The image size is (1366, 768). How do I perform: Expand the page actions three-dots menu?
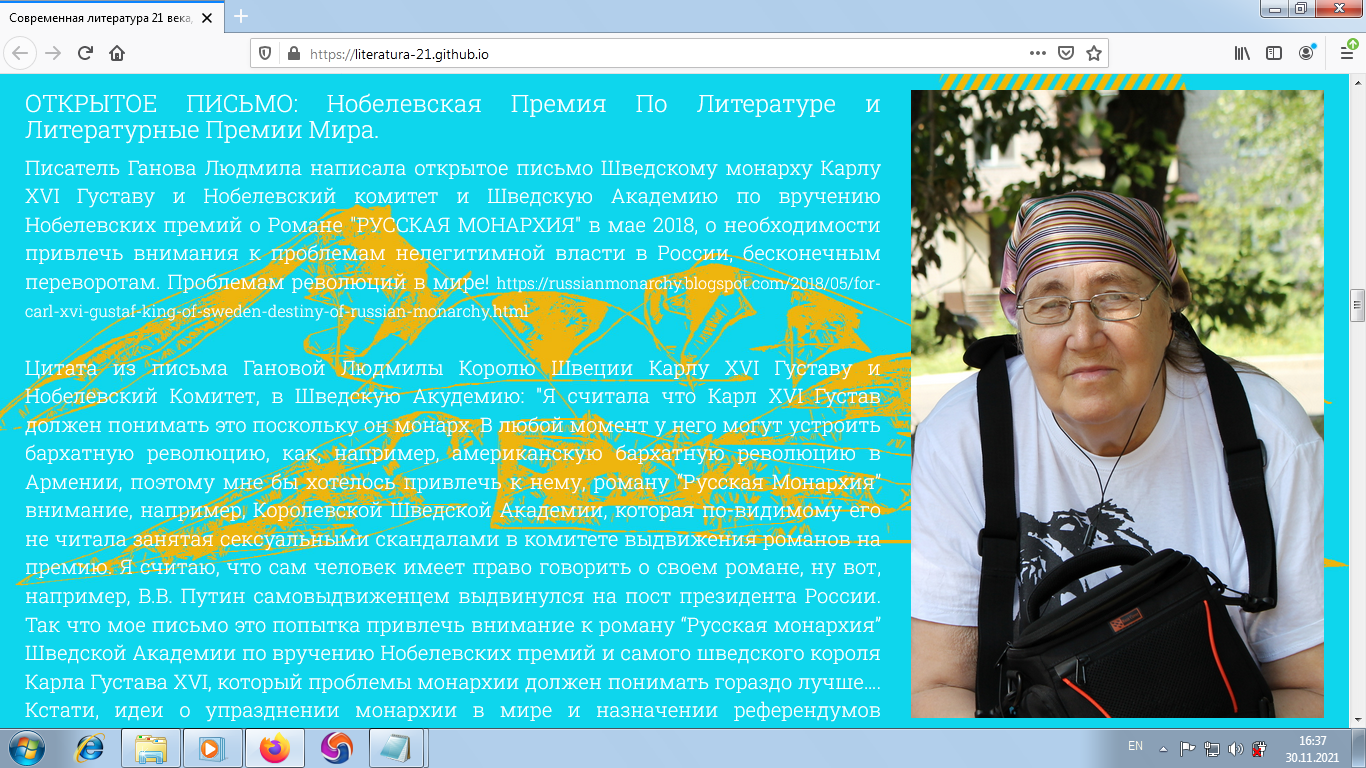(x=1038, y=53)
